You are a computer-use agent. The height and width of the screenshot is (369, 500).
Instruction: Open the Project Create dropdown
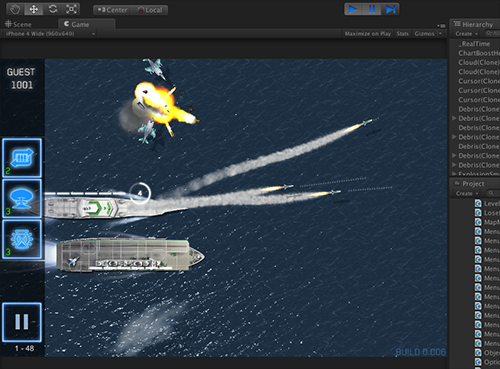click(x=467, y=193)
